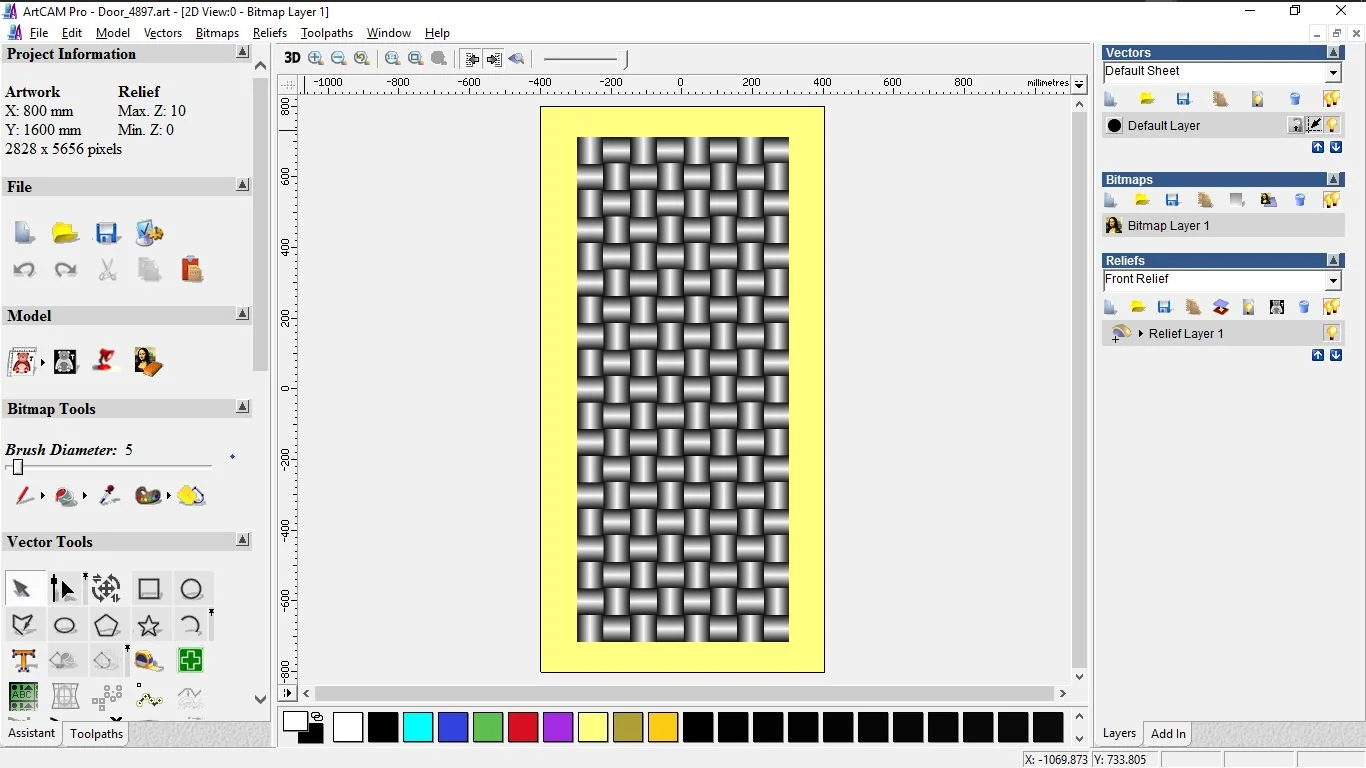
Task: Select the bitmap Paint Brush tool
Action: coord(24,495)
